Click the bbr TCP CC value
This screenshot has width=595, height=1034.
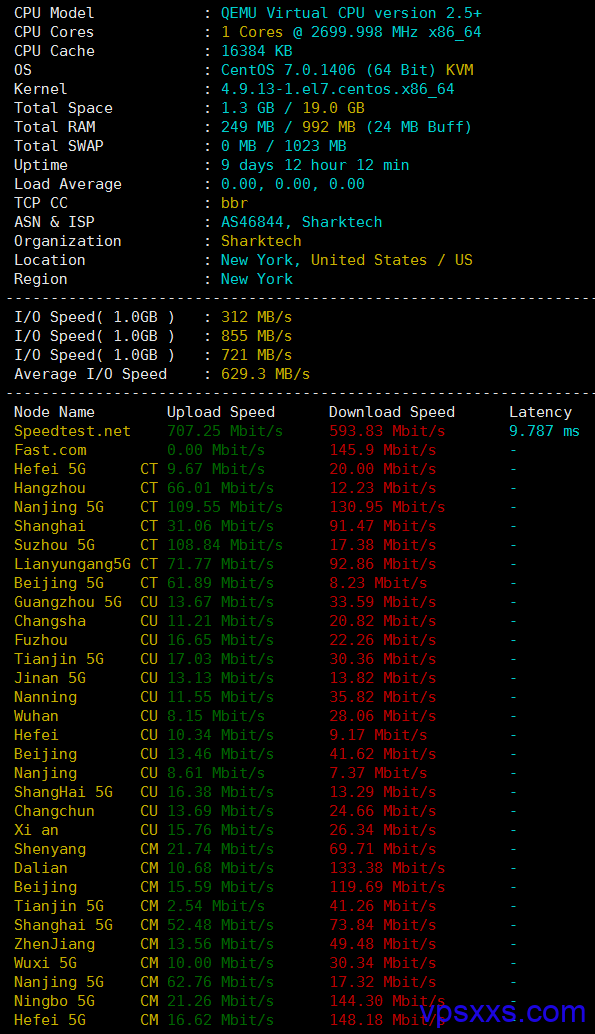(x=234, y=203)
